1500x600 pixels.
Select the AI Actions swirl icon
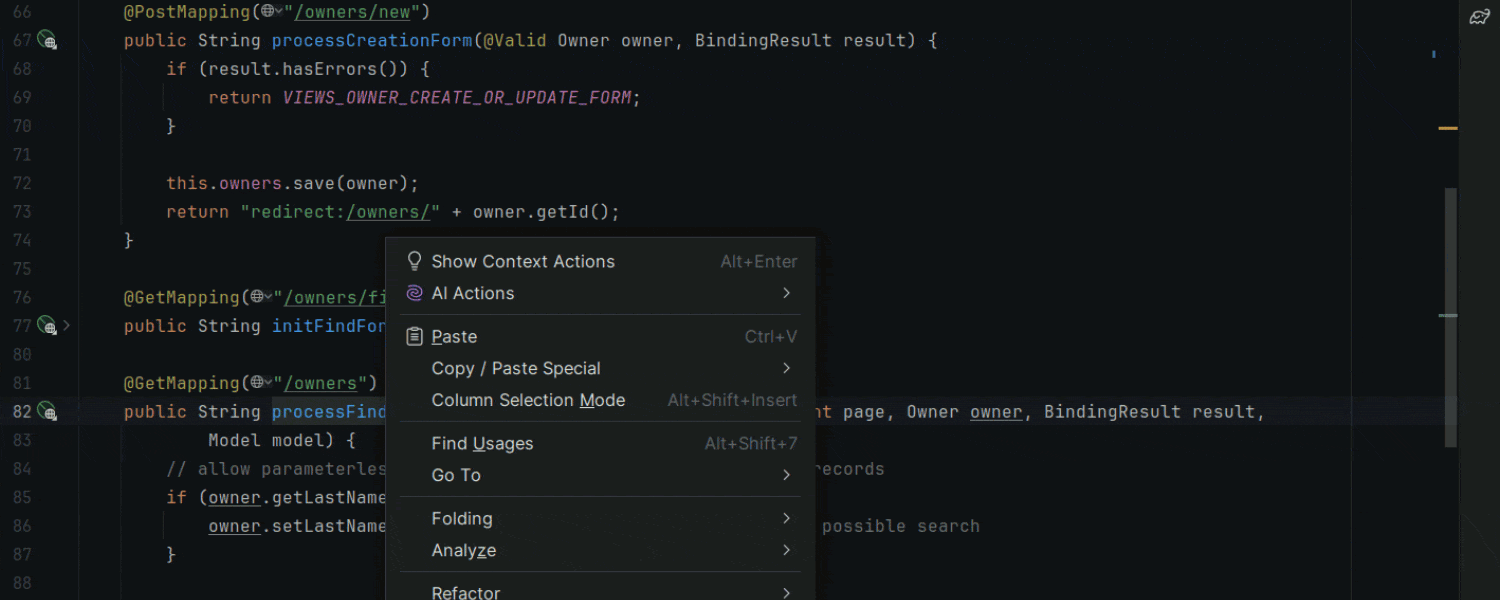(x=413, y=293)
